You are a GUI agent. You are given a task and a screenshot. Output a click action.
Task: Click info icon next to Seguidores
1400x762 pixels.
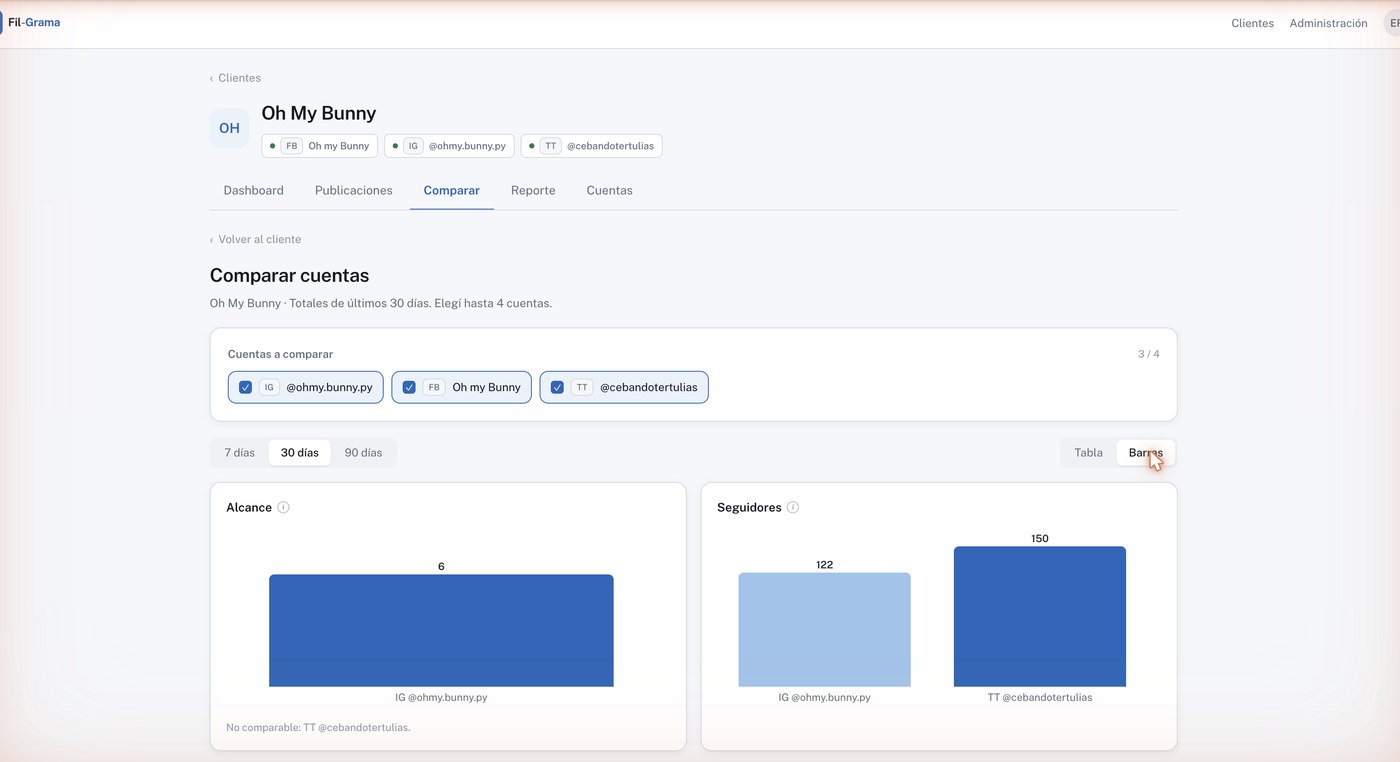coord(793,507)
